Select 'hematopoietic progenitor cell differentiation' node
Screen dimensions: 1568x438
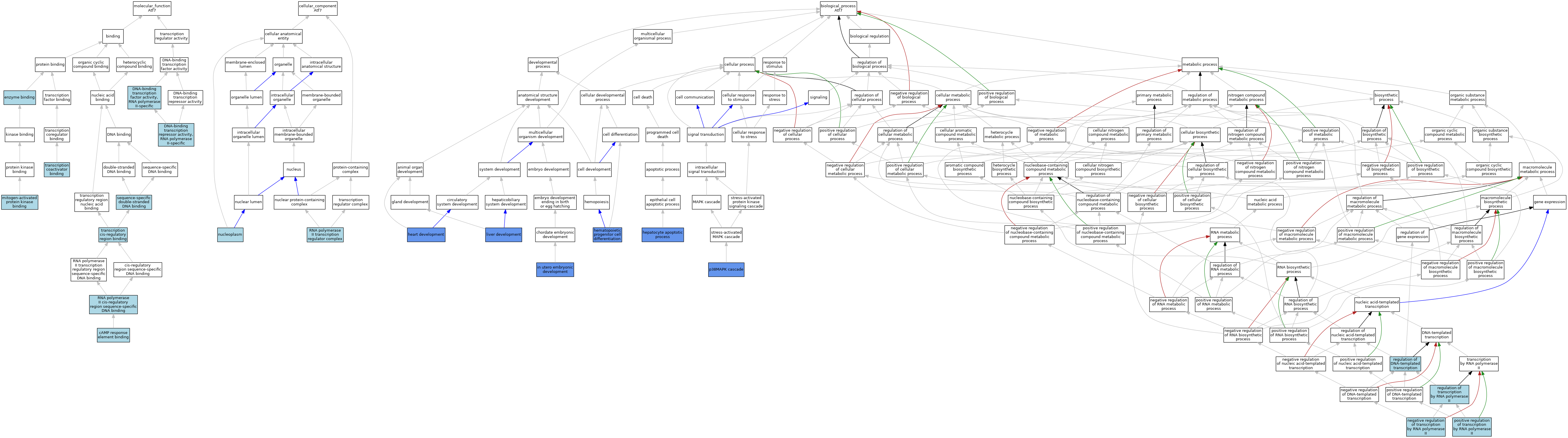[x=607, y=235]
